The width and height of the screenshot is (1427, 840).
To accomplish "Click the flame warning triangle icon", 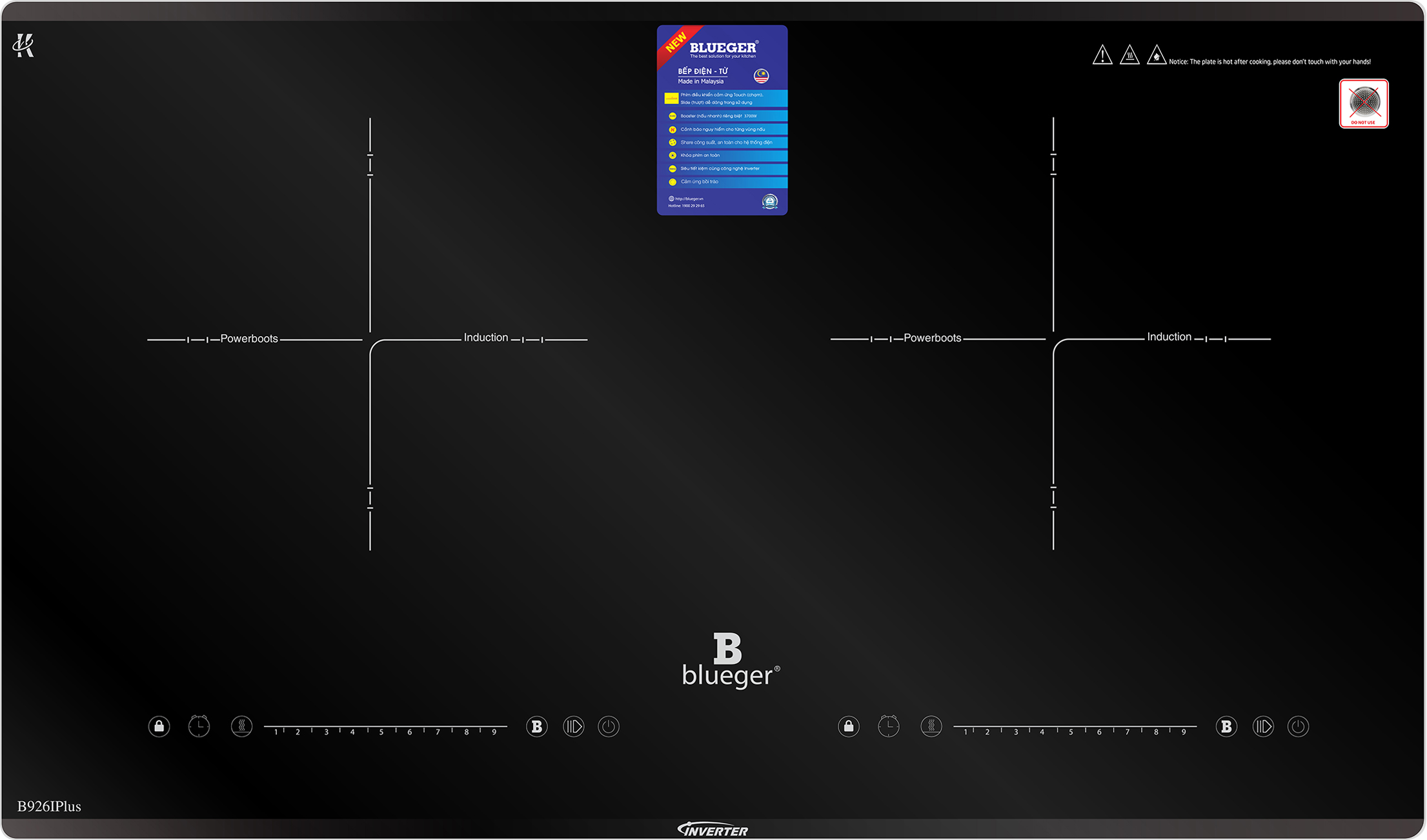I will (x=1157, y=55).
